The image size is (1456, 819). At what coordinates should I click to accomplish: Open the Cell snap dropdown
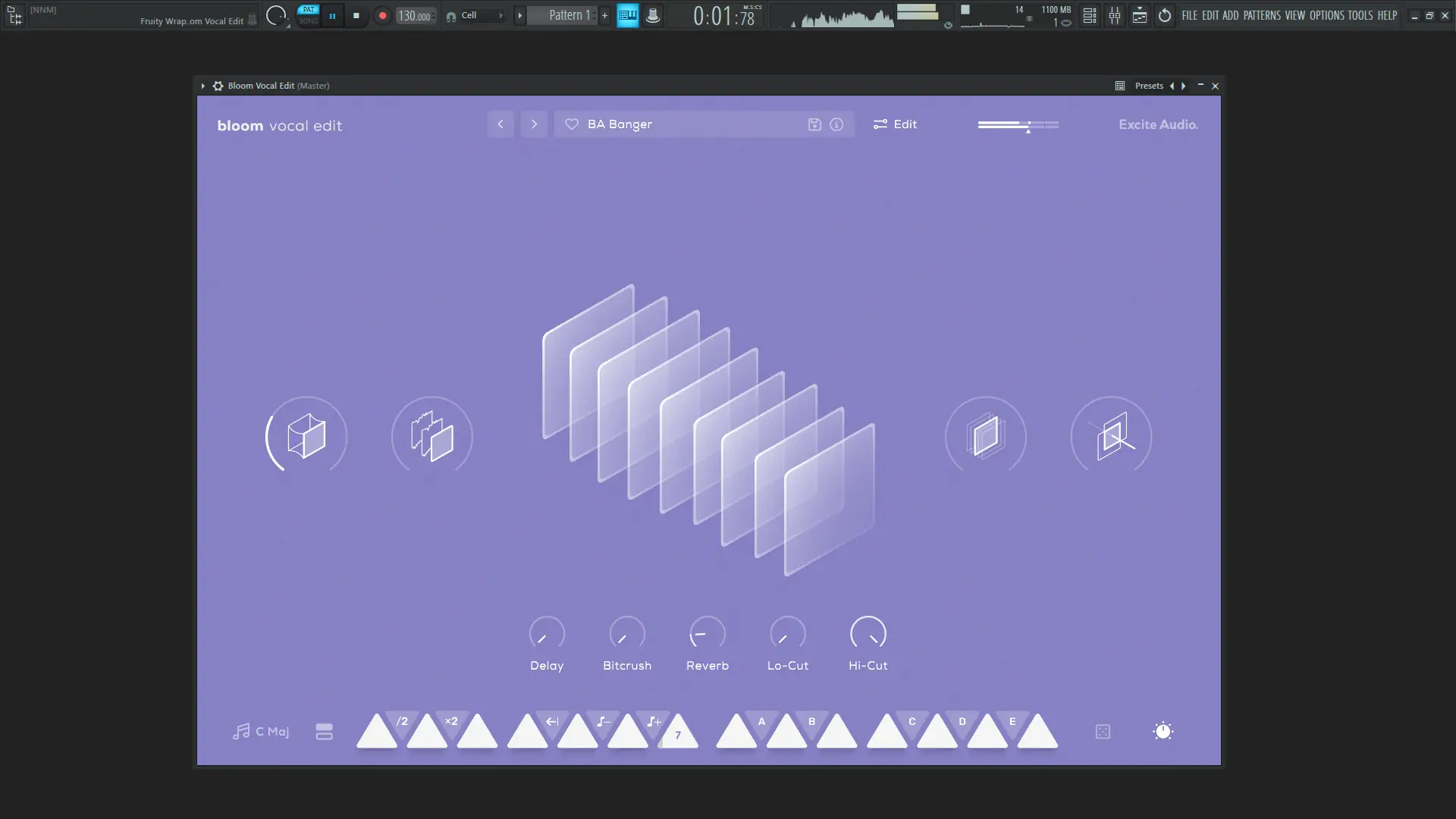[482, 15]
